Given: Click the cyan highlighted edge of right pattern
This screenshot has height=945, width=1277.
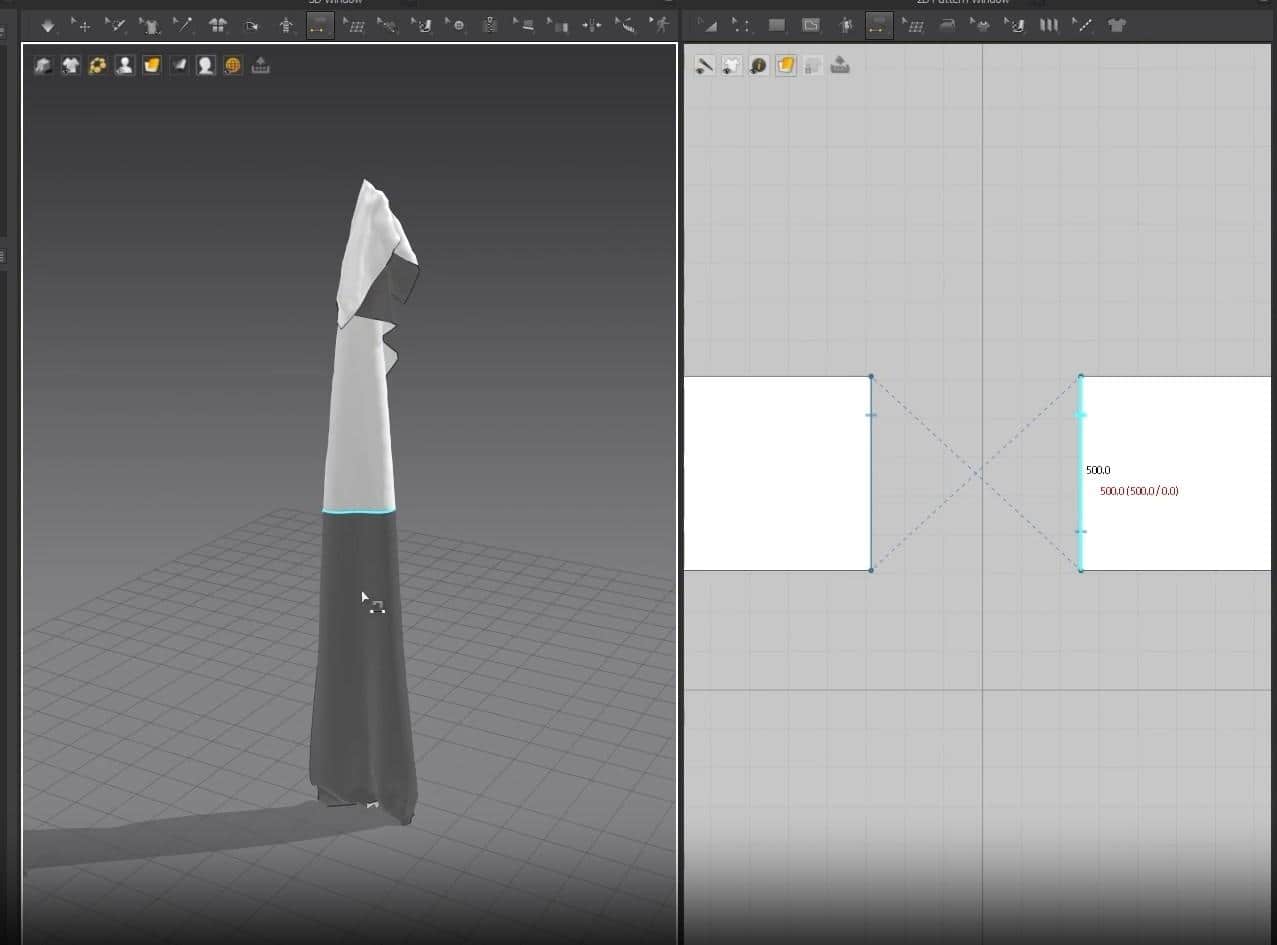Looking at the screenshot, I should tap(1080, 473).
